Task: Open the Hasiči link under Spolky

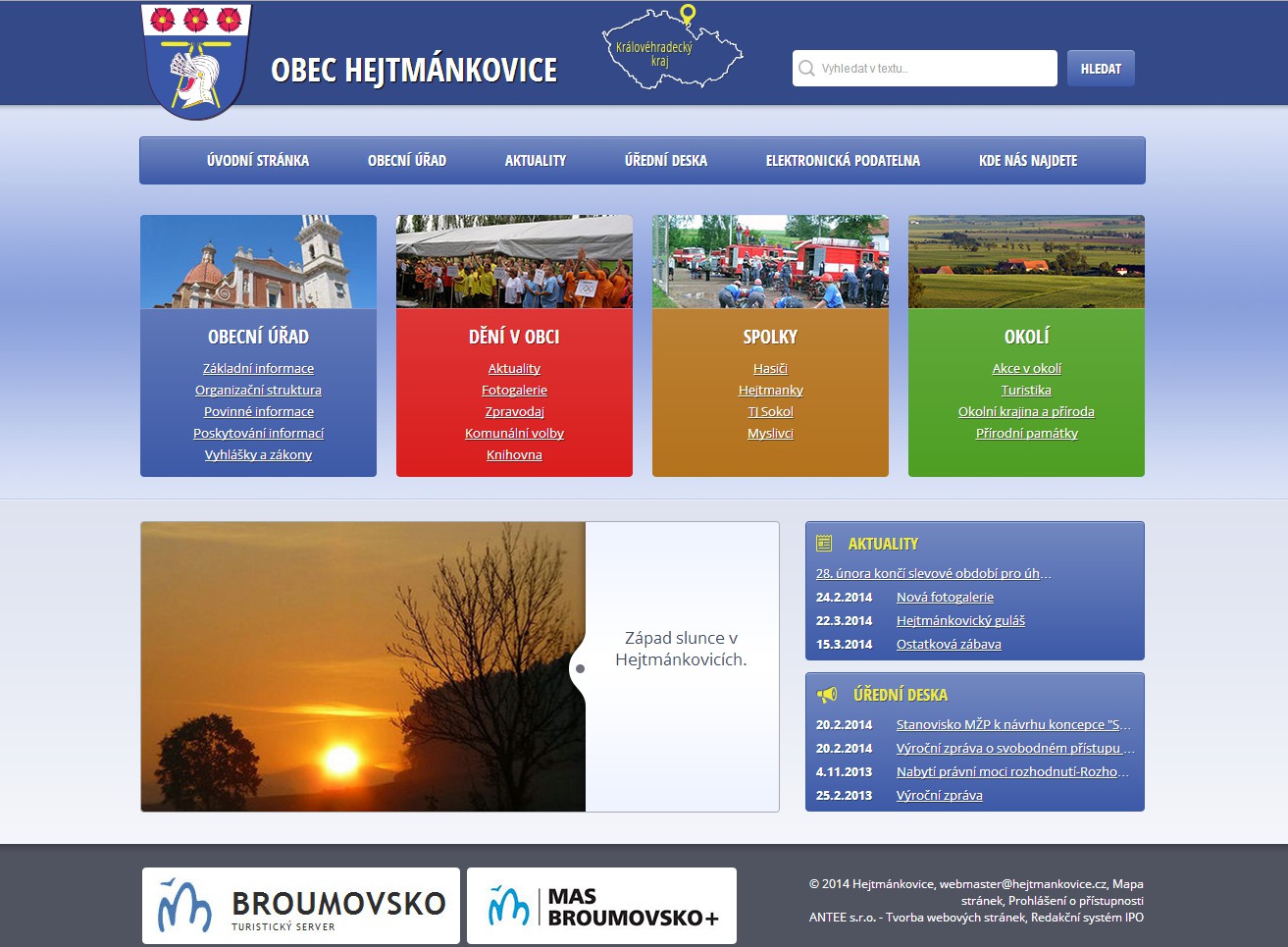Action: (770, 369)
